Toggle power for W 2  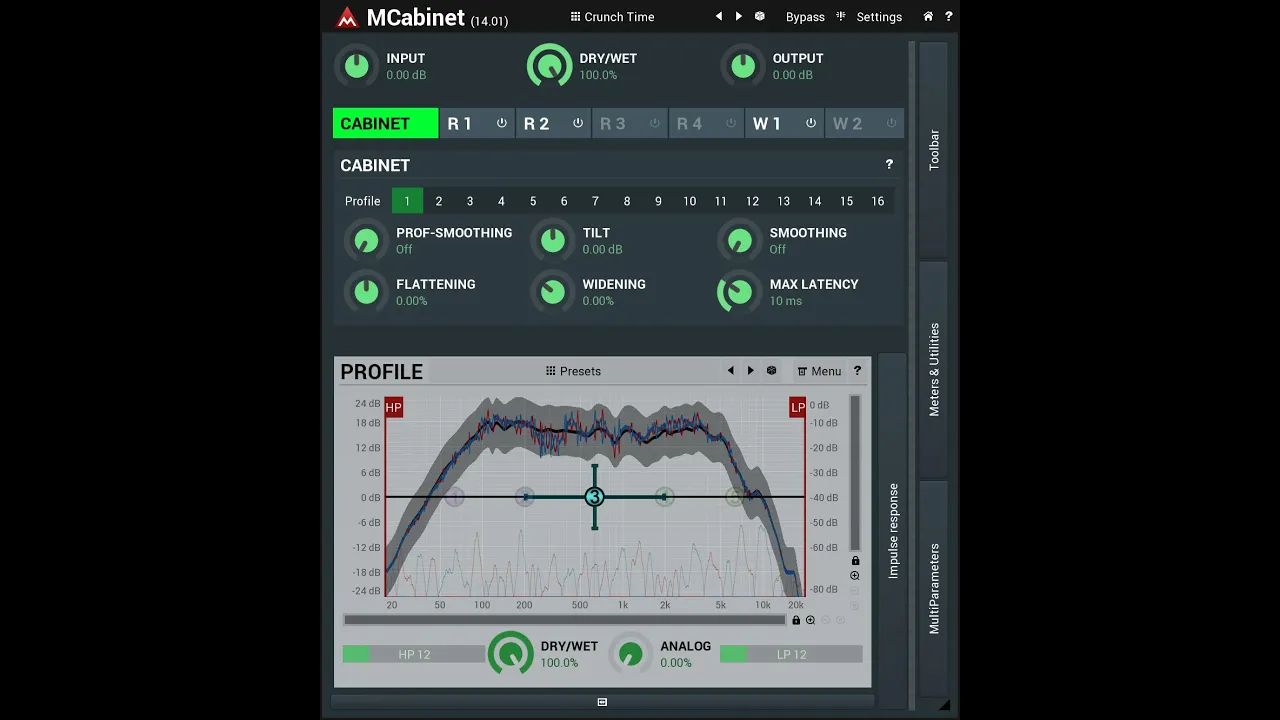pyautogui.click(x=891, y=123)
